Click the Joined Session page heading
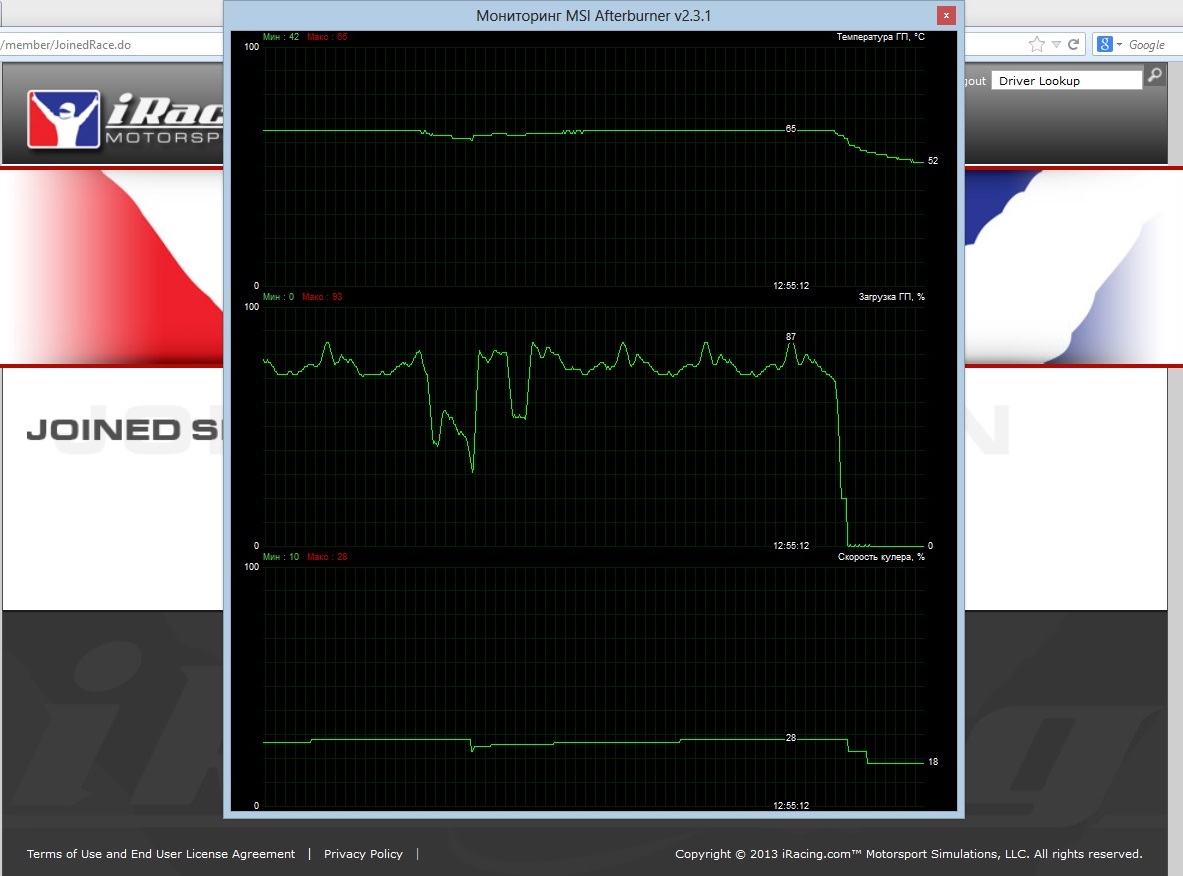Image resolution: width=1183 pixels, height=876 pixels. (x=122, y=430)
